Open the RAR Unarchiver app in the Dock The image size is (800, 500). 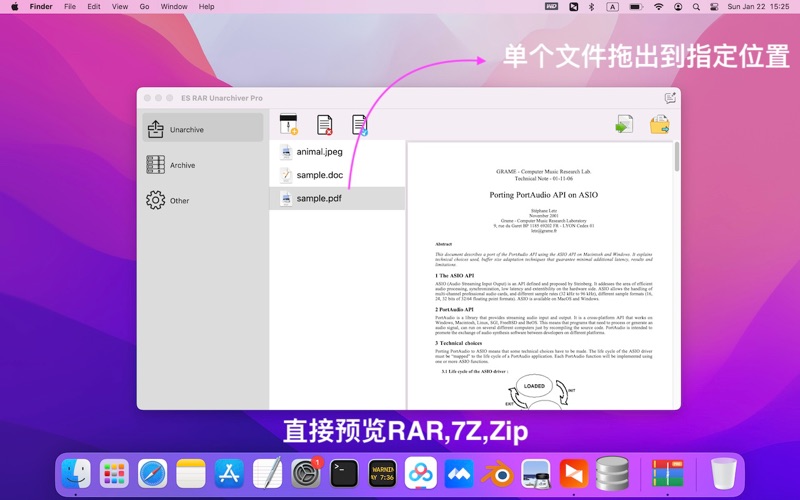pyautogui.click(x=667, y=473)
